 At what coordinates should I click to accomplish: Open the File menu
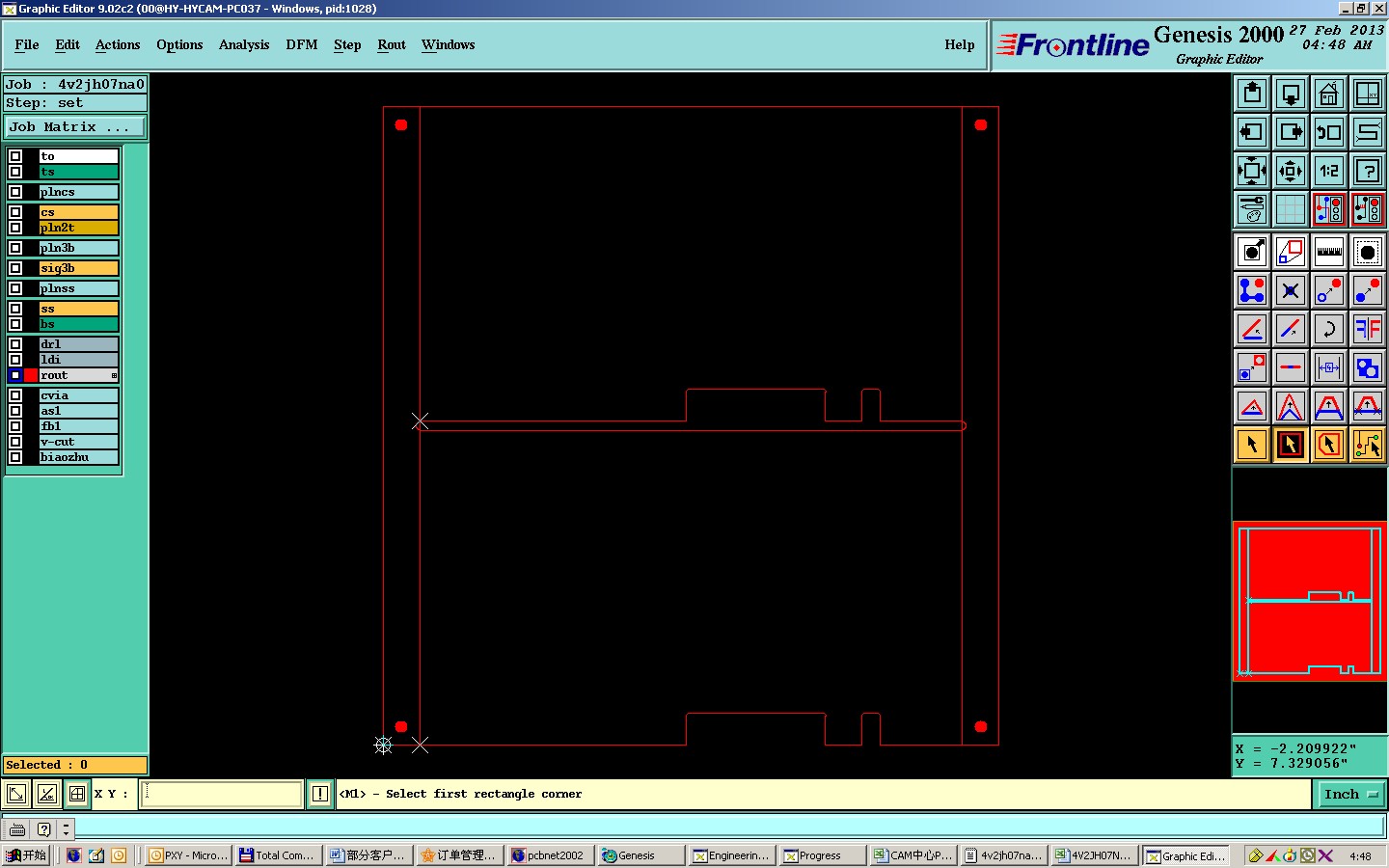tap(27, 44)
